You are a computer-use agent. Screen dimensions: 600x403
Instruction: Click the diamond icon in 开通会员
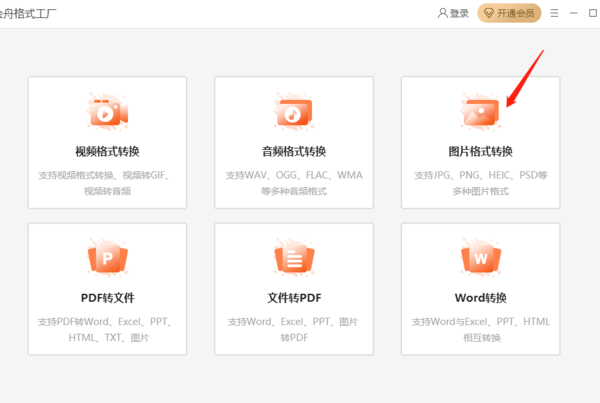[490, 13]
